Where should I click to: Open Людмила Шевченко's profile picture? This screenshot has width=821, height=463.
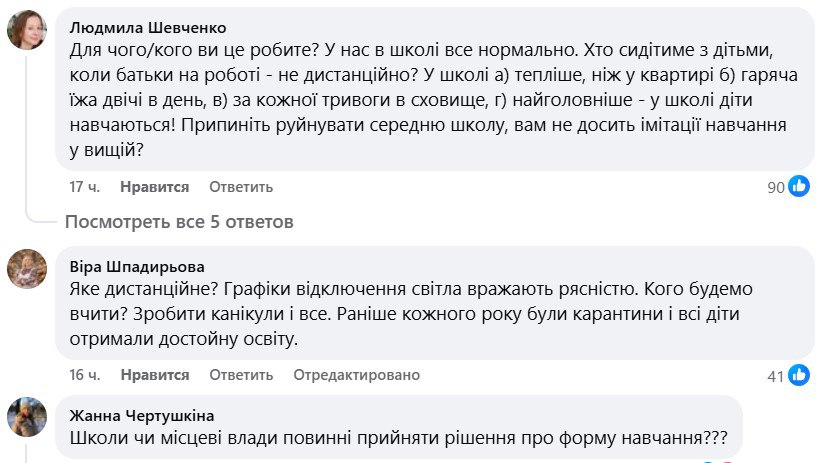27,30
